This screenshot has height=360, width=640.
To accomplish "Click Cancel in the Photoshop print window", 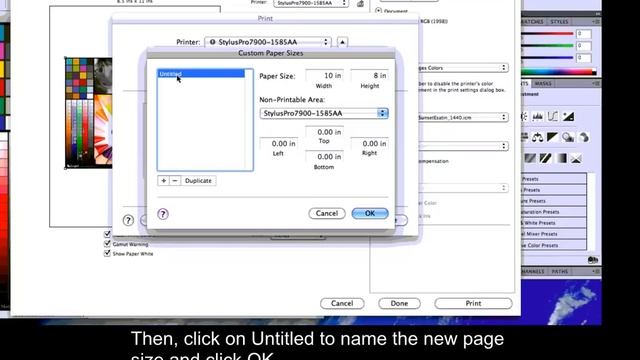I will tap(342, 303).
